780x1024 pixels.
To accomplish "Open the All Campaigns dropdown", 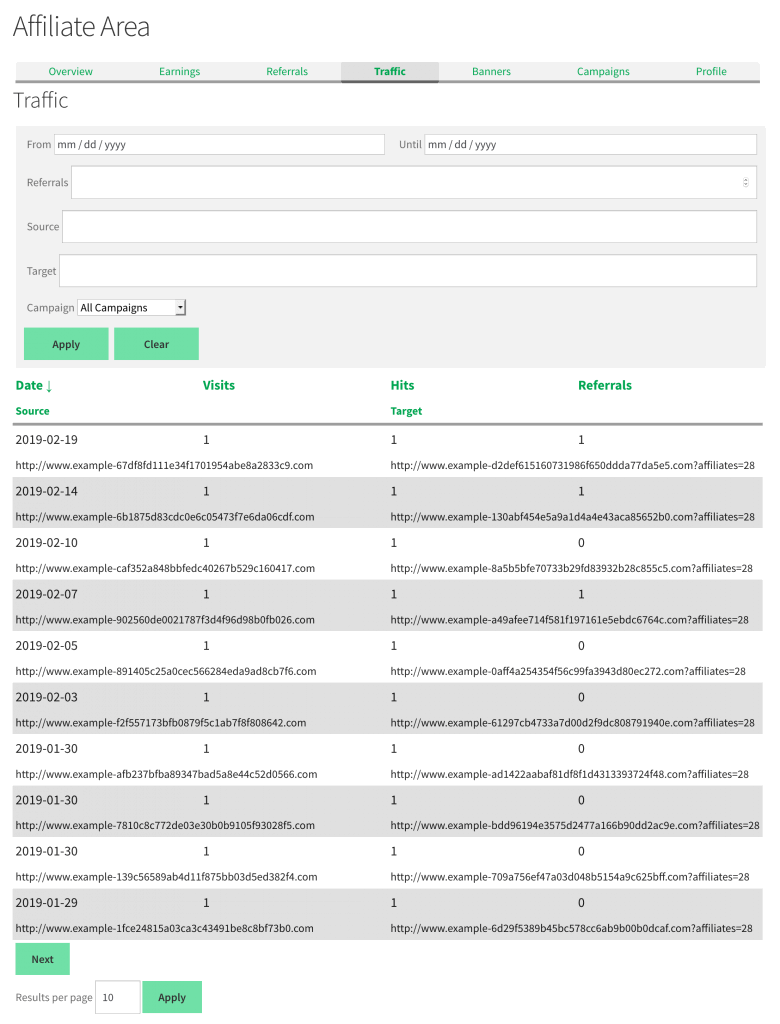I will tap(132, 308).
